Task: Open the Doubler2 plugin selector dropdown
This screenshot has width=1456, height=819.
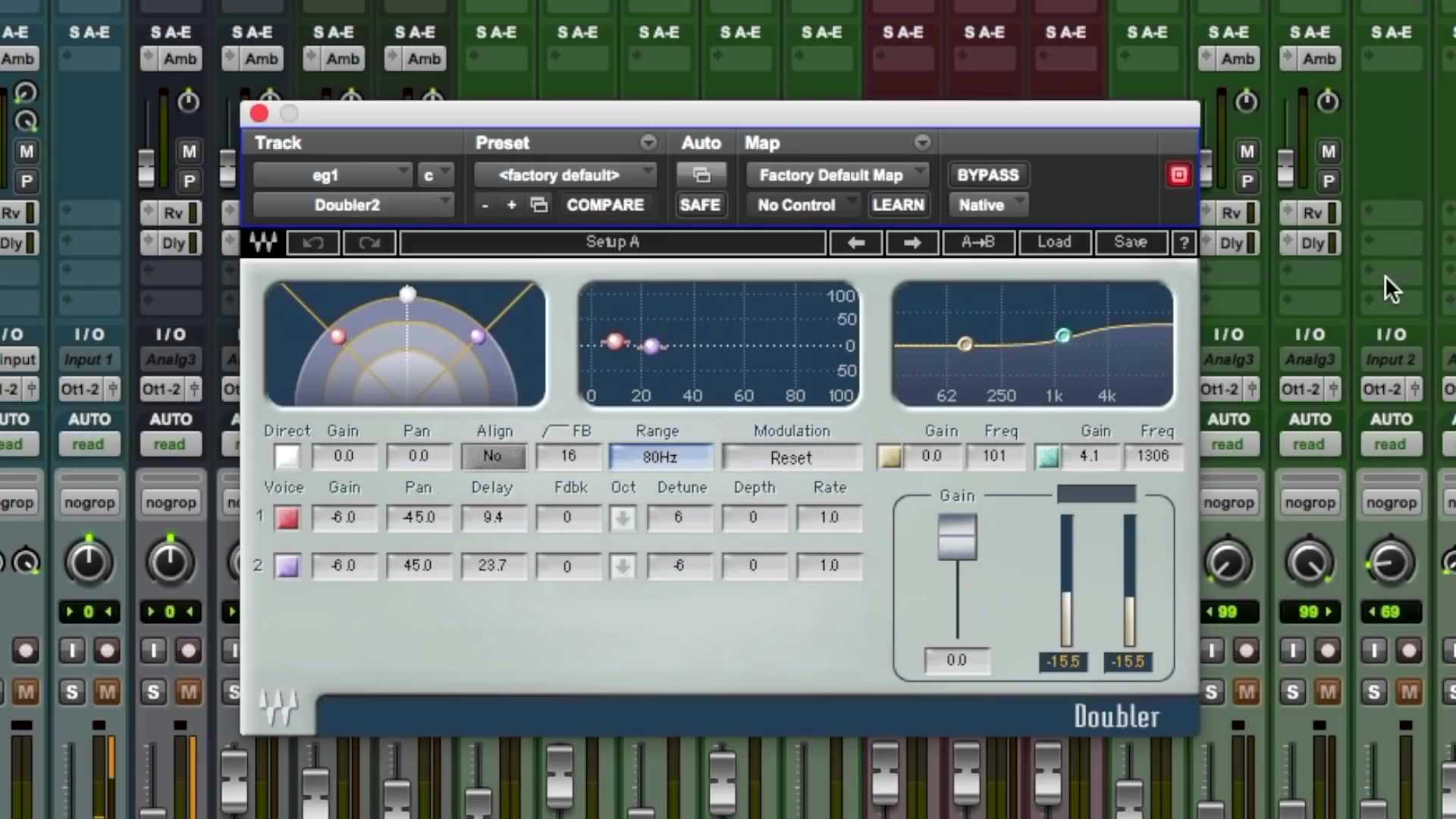Action: pos(353,205)
